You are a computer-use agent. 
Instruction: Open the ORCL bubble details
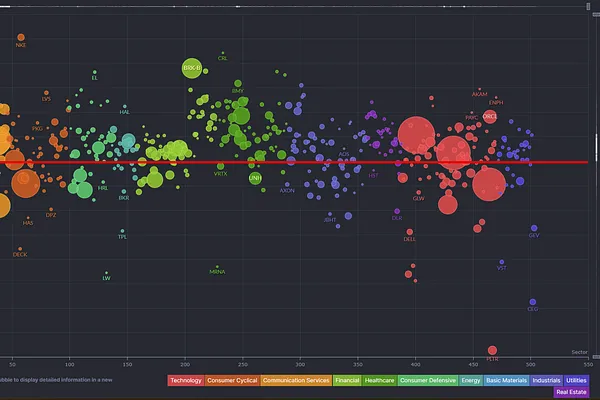pyautogui.click(x=490, y=116)
